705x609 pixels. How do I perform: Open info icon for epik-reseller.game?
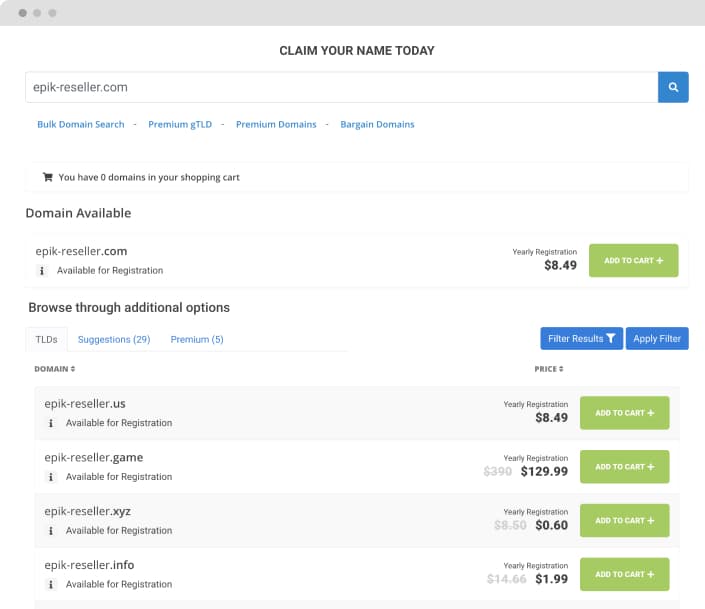coord(51,477)
